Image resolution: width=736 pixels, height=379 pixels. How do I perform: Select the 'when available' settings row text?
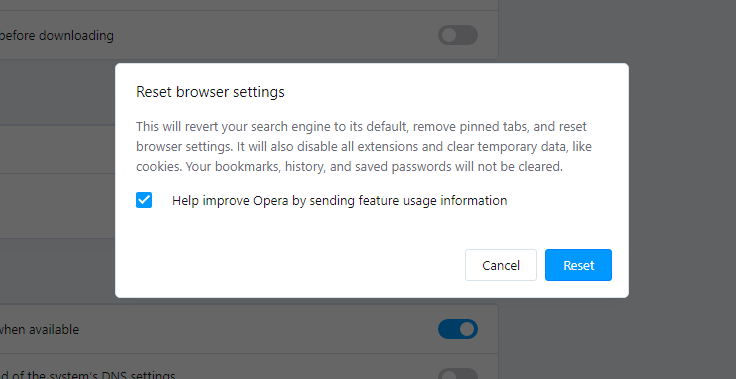(x=39, y=330)
